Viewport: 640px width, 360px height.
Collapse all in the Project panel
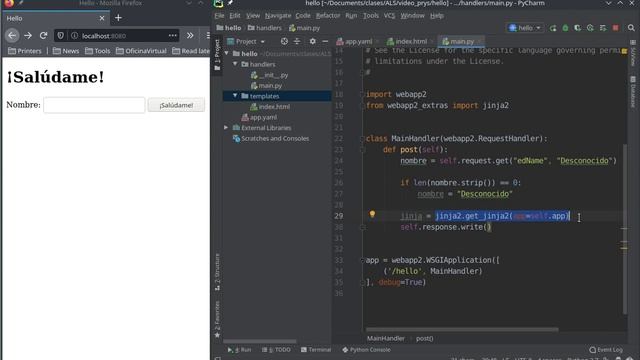coord(297,41)
